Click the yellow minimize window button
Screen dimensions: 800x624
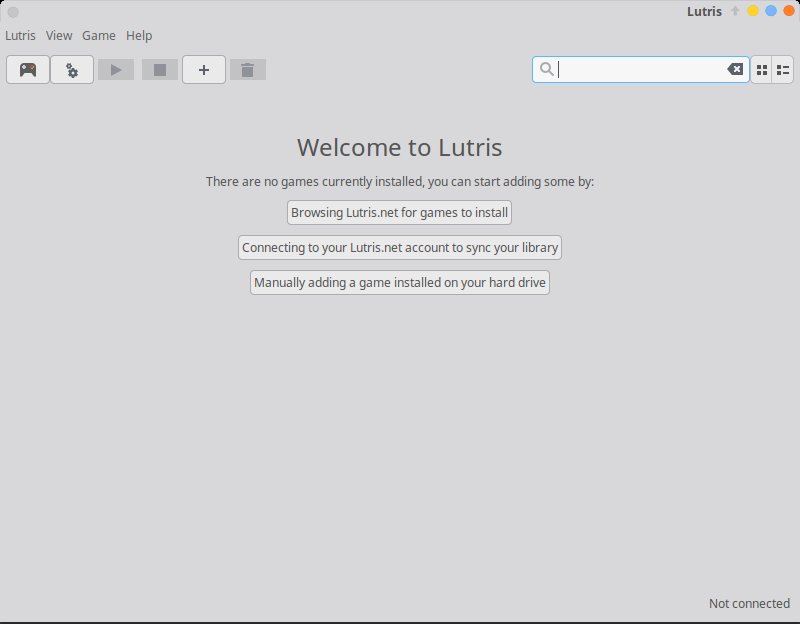pos(753,11)
